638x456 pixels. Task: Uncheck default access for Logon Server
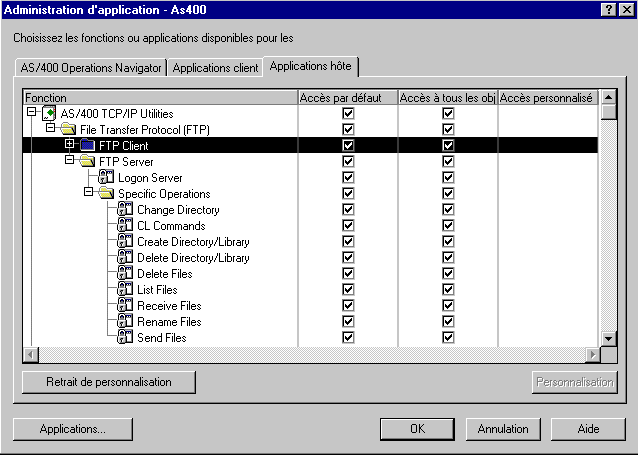click(x=348, y=177)
